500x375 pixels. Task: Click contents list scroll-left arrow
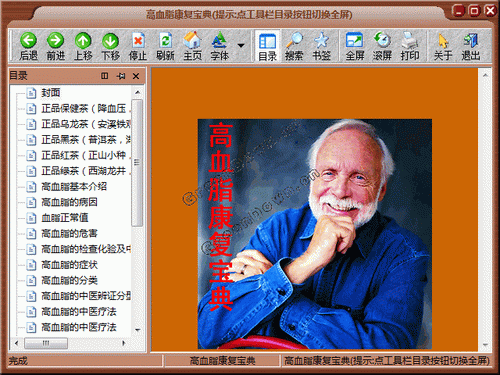(x=17, y=343)
